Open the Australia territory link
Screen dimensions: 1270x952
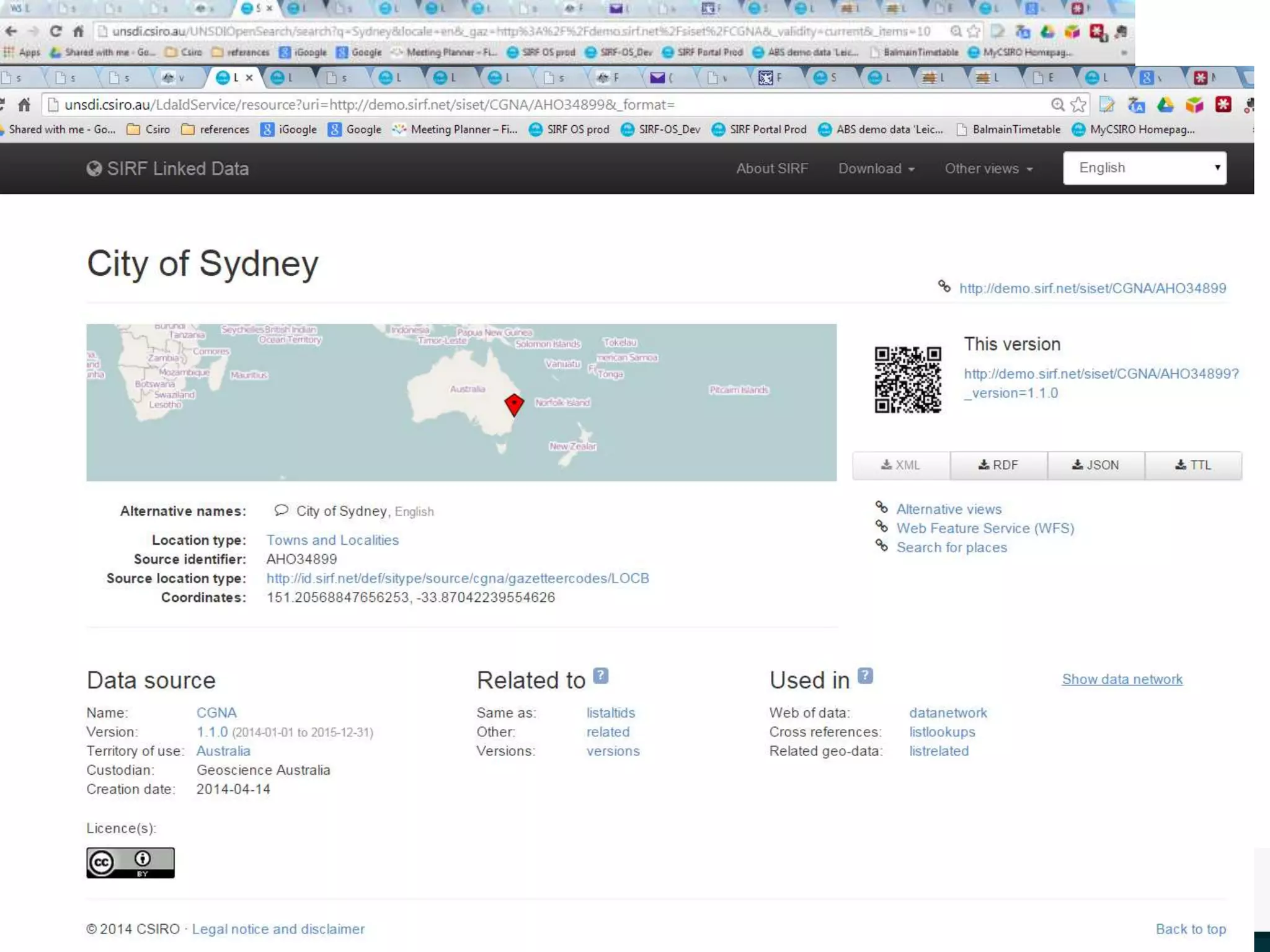point(223,751)
